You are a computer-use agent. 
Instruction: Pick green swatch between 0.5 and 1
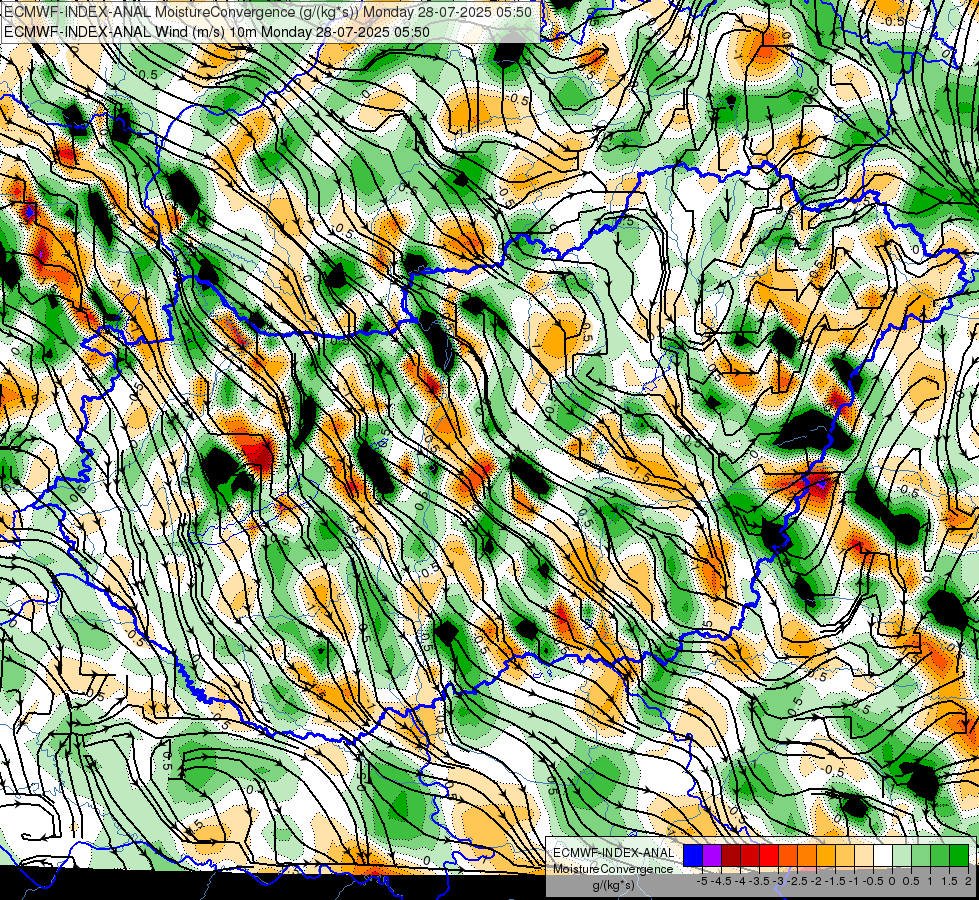pos(921,856)
